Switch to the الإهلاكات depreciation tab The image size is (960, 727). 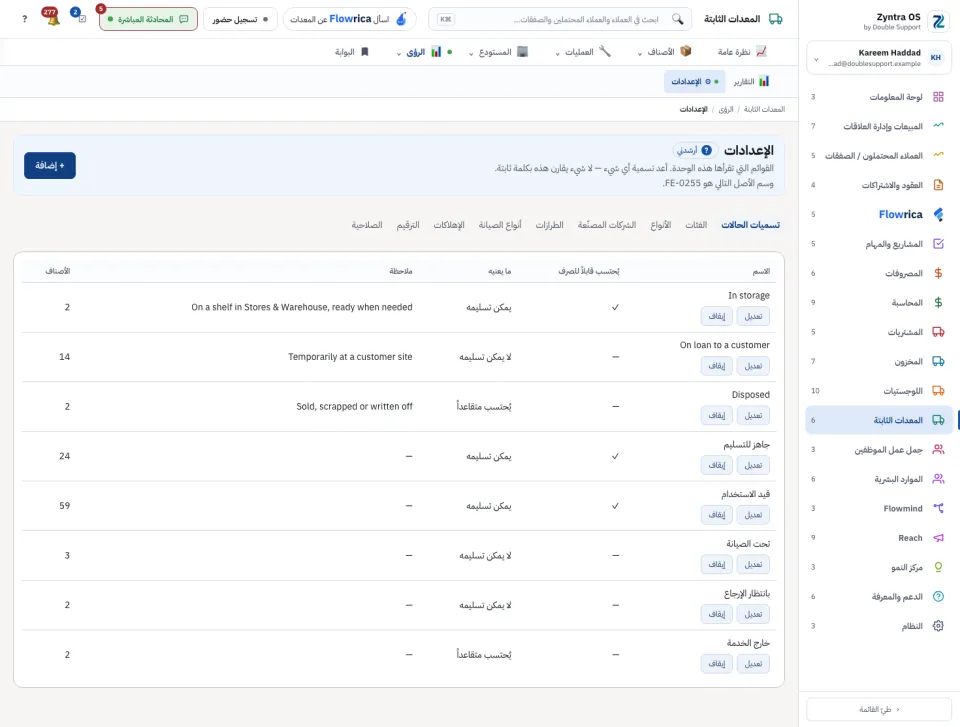tap(449, 225)
